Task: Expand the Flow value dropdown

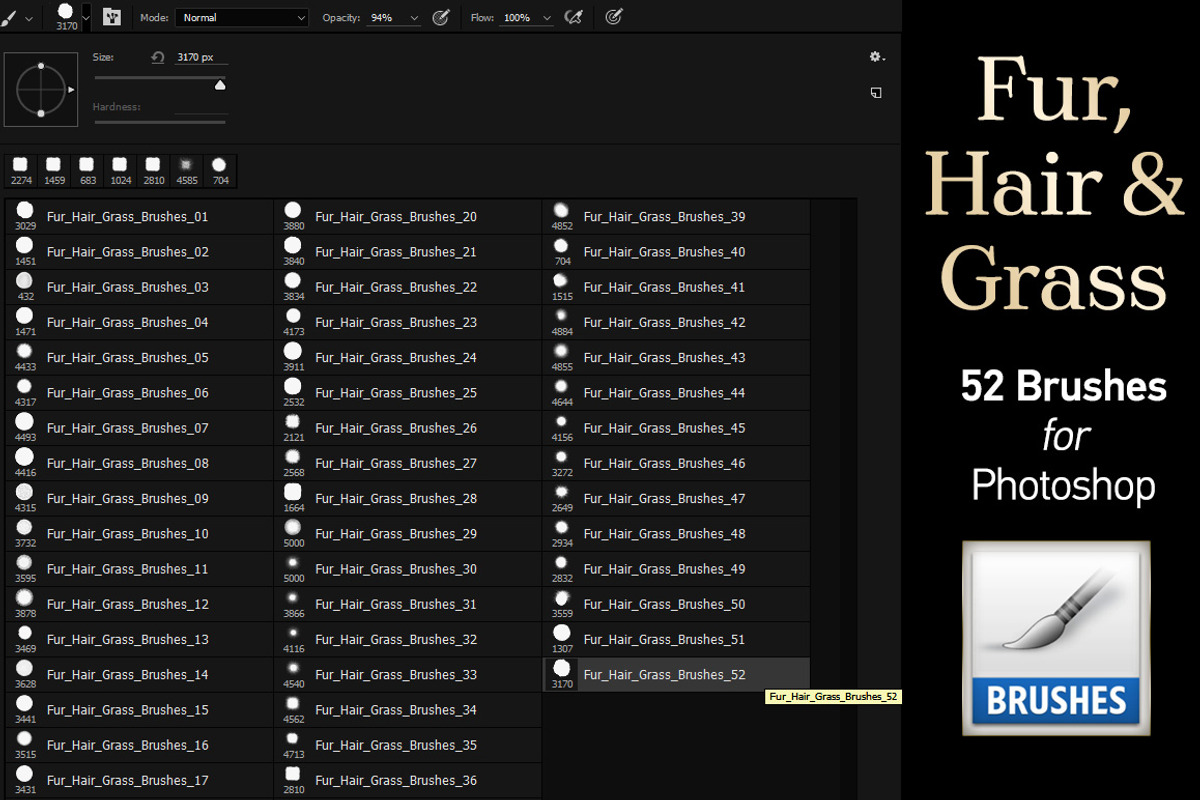Action: pyautogui.click(x=546, y=18)
